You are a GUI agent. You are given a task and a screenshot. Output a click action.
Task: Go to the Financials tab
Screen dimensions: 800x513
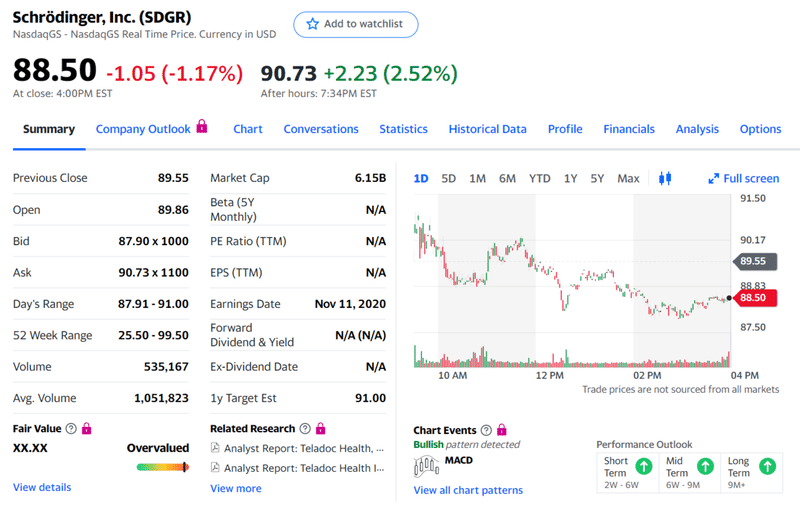[629, 129]
